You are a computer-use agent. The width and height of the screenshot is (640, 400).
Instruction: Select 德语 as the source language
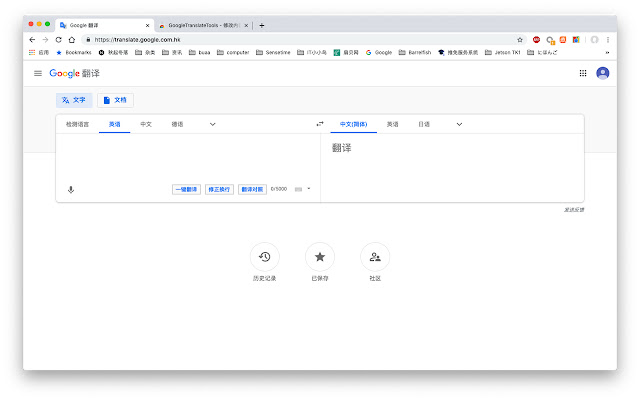(177, 124)
